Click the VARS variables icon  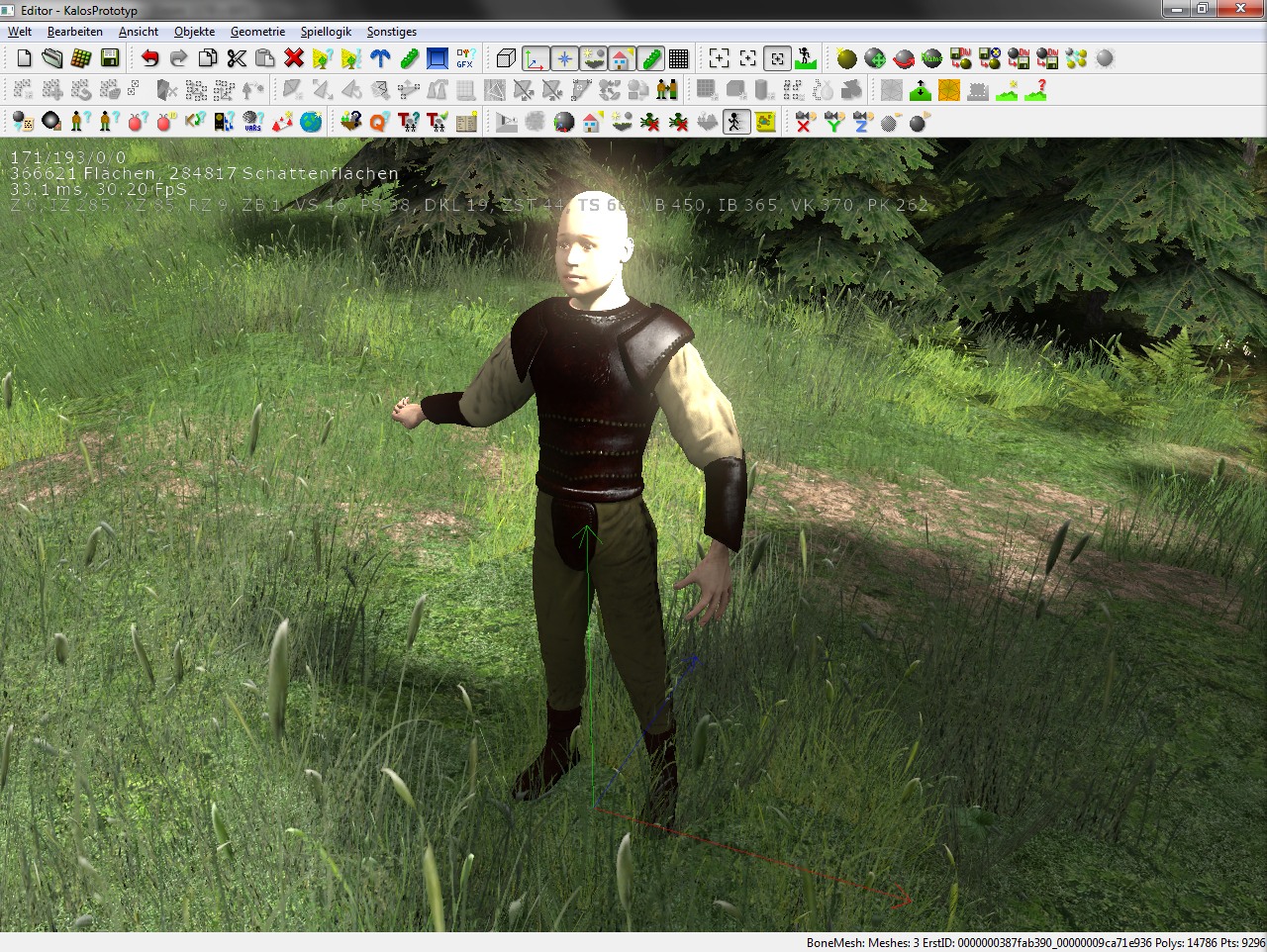click(252, 122)
